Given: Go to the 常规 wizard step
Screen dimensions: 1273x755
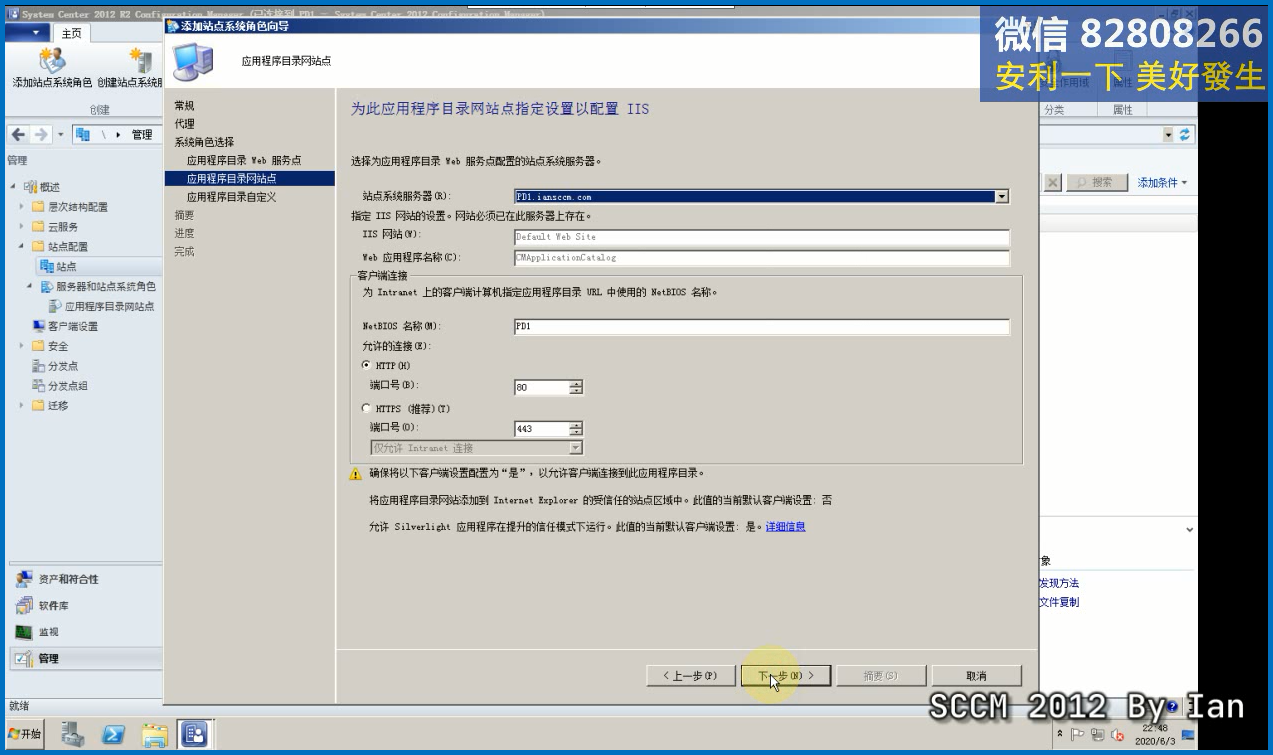Looking at the screenshot, I should pos(184,106).
